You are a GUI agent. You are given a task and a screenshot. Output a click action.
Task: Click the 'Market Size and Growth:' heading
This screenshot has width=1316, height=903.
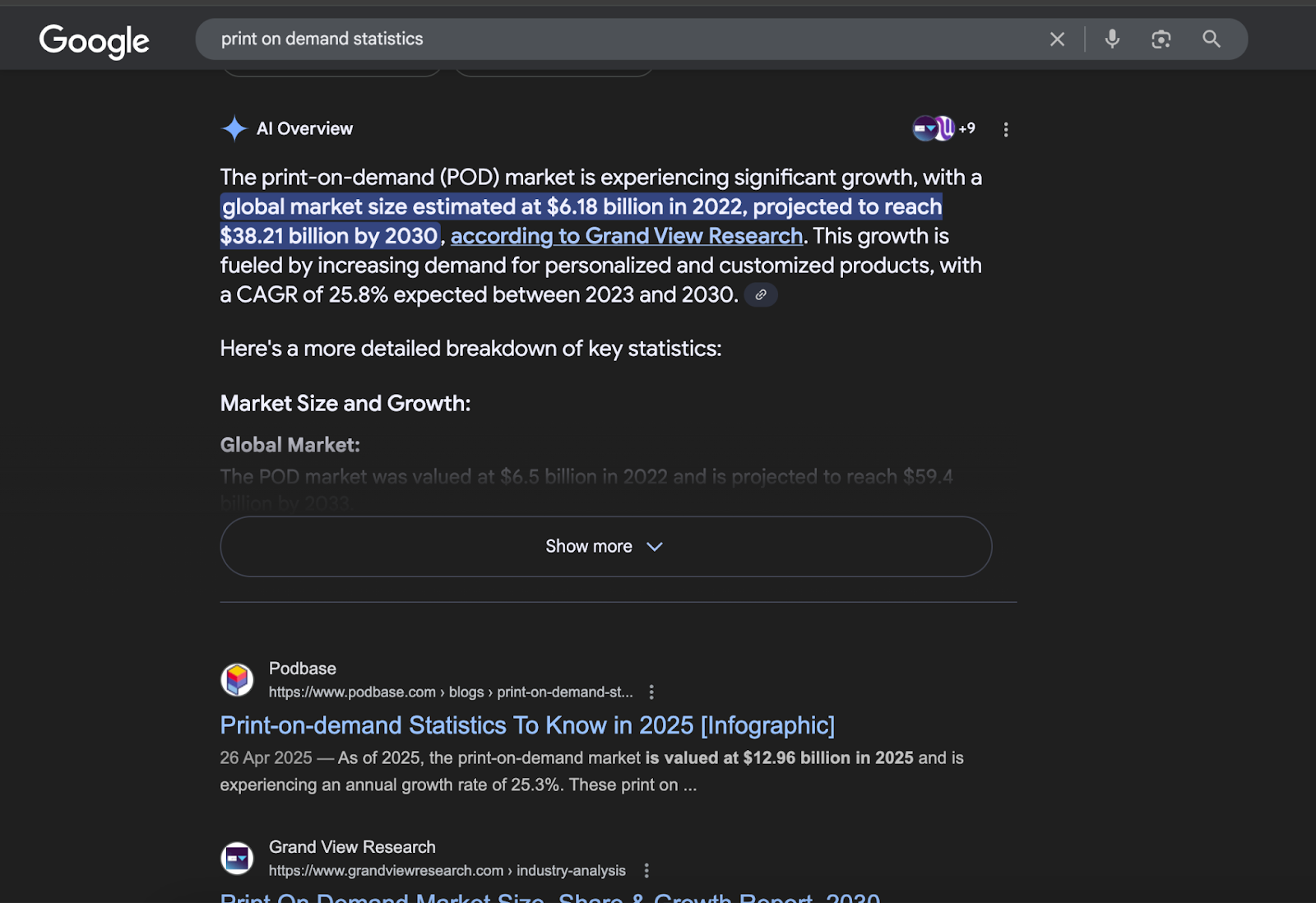coord(345,403)
